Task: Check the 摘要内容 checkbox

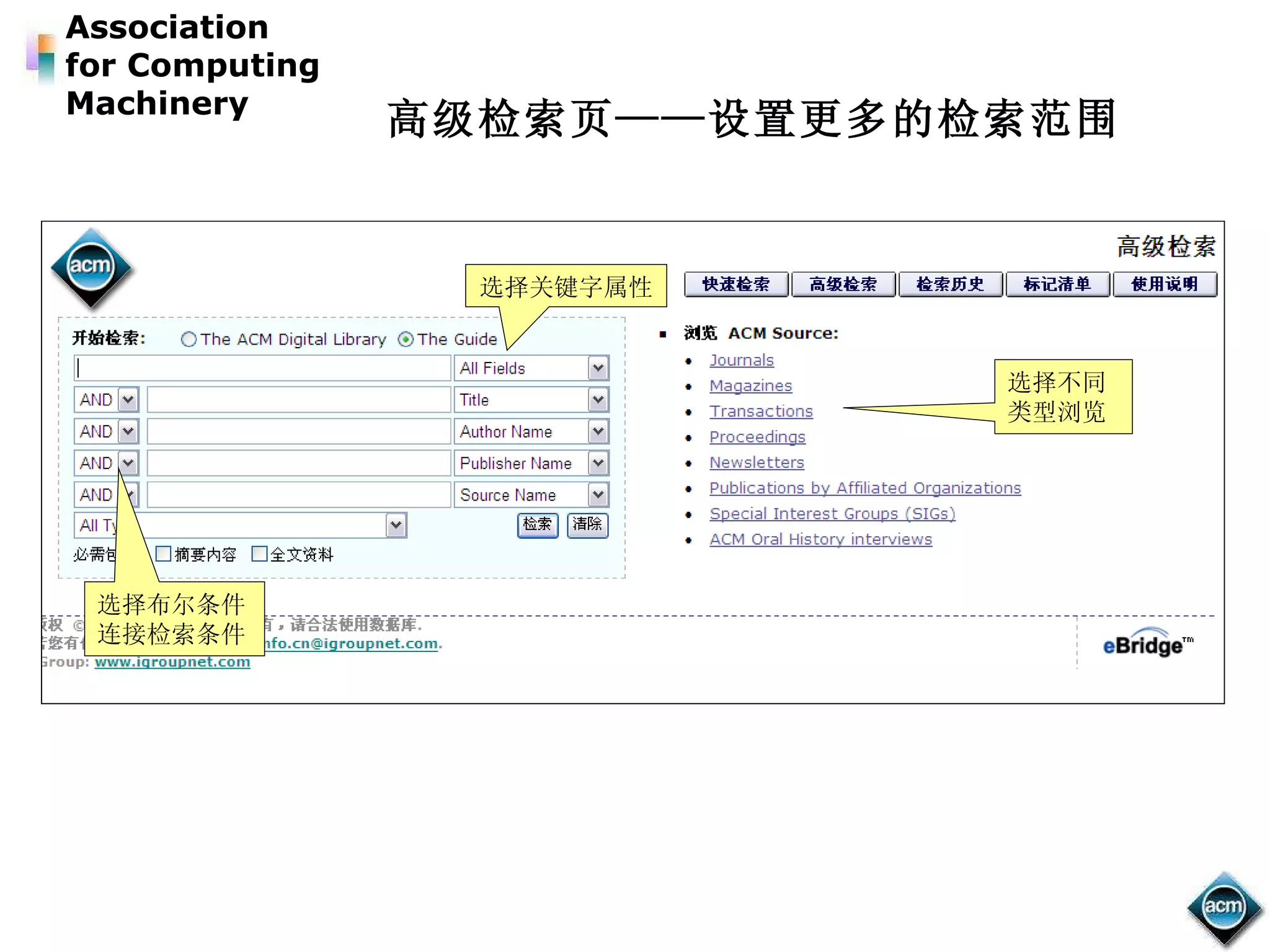Action: tap(164, 553)
